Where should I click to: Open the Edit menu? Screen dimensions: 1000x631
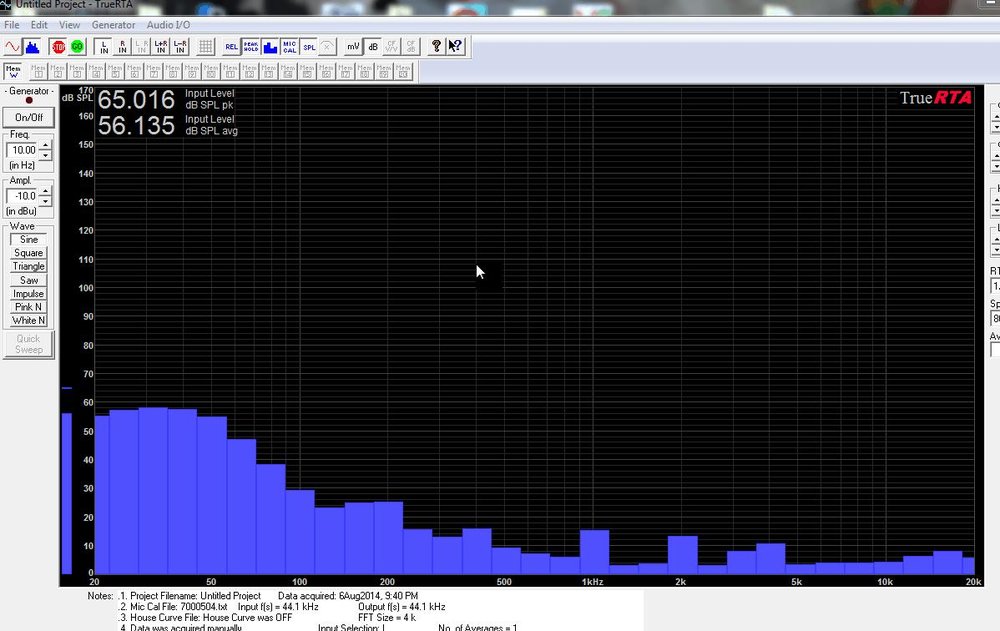(x=39, y=25)
